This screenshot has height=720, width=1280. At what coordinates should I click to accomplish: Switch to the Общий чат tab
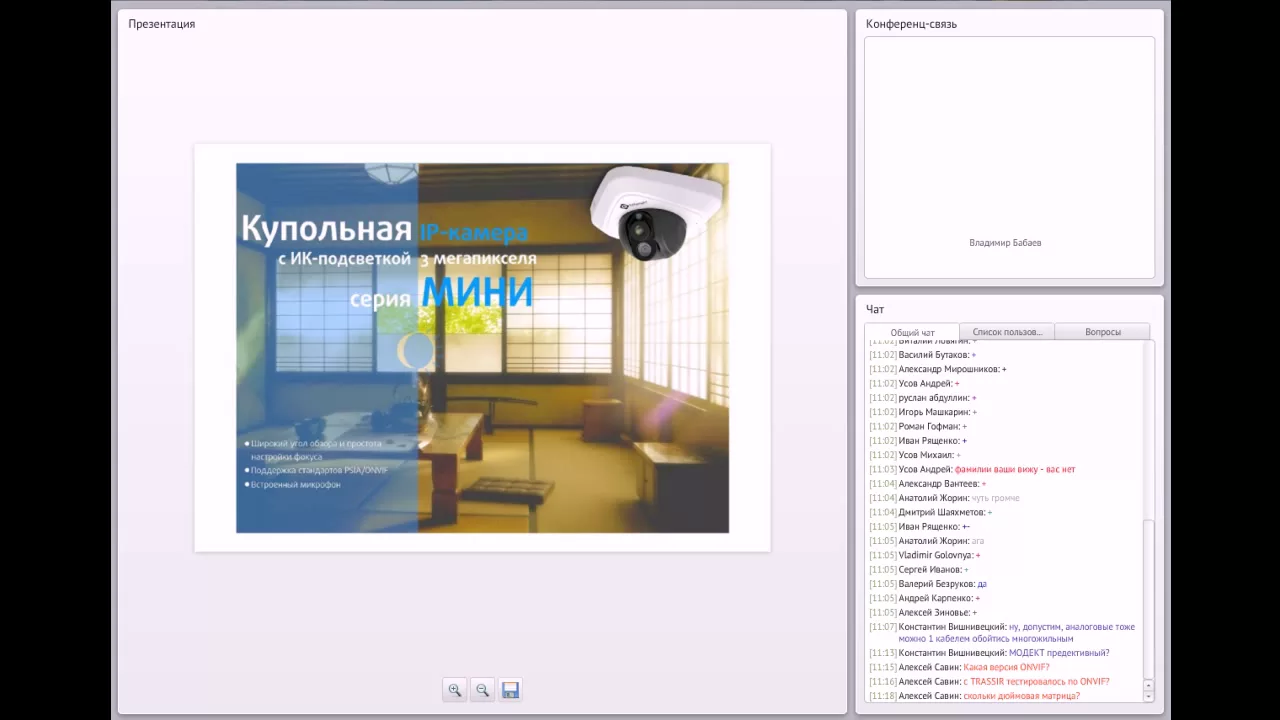click(912, 332)
